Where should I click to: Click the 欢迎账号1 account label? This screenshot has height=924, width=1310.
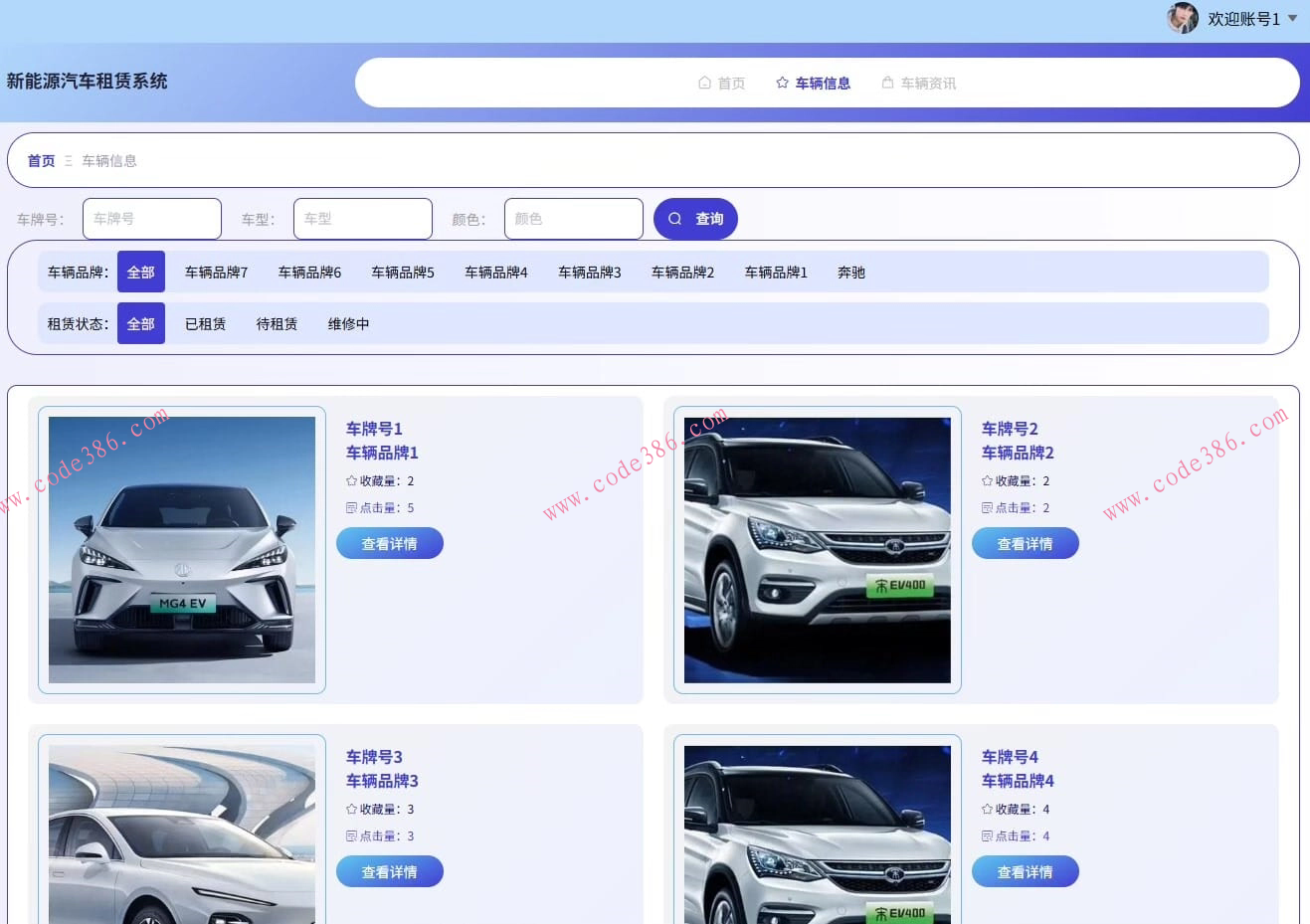coord(1243,19)
